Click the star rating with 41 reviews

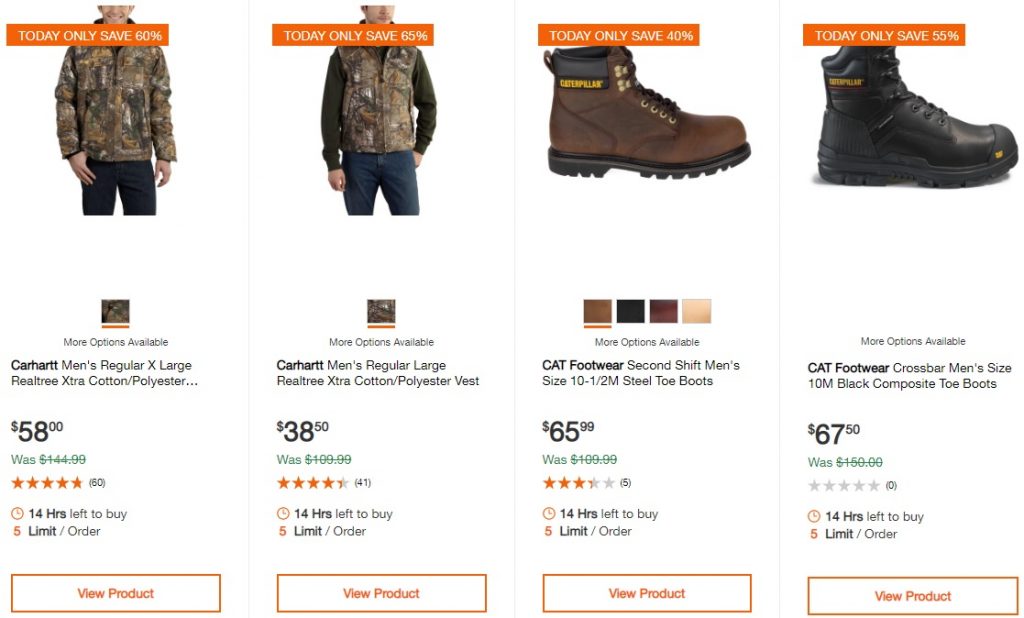click(x=313, y=483)
